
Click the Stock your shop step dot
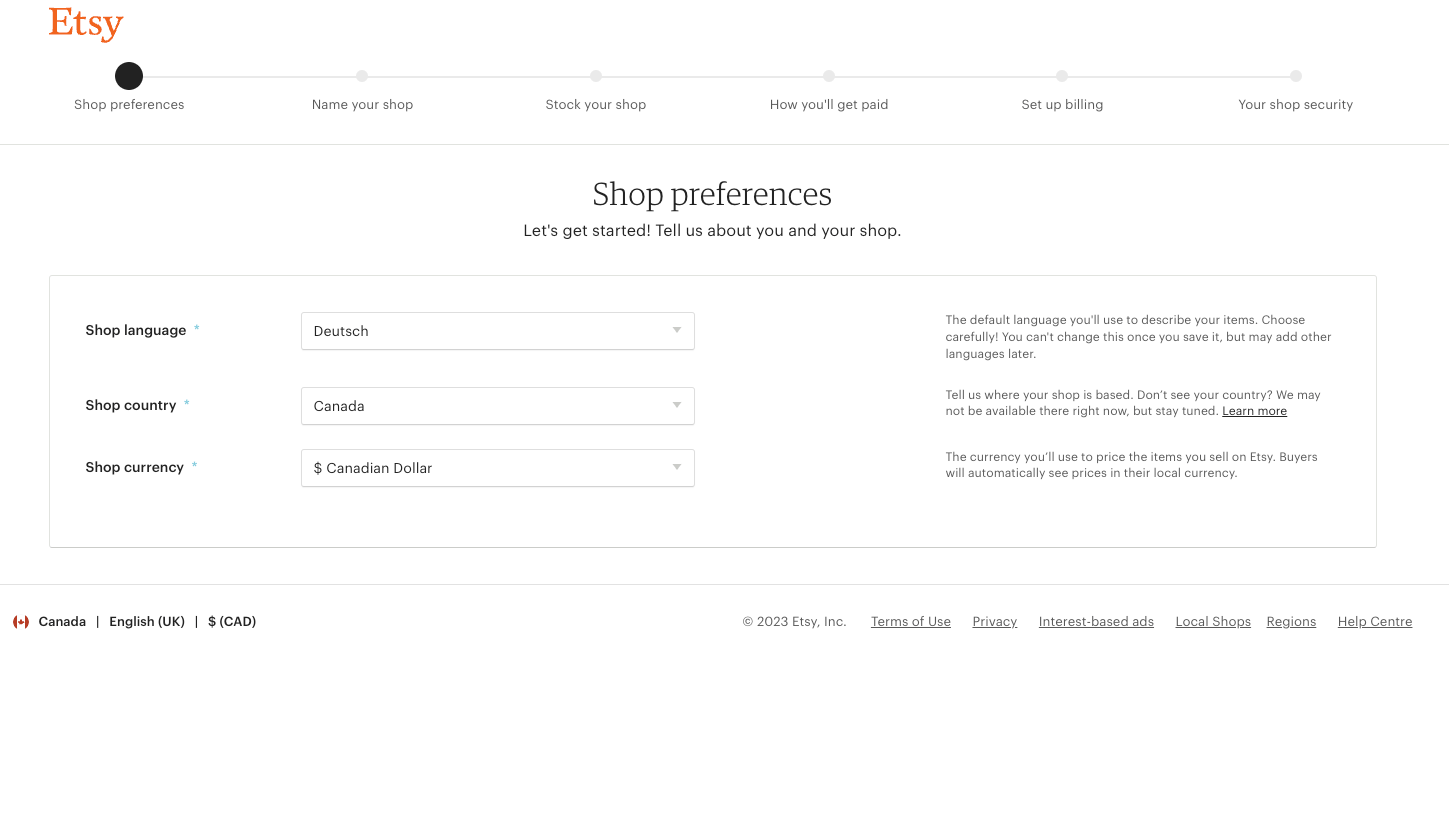(596, 76)
